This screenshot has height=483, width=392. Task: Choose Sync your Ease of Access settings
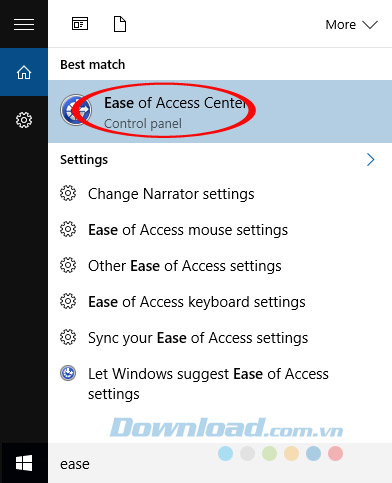[198, 338]
